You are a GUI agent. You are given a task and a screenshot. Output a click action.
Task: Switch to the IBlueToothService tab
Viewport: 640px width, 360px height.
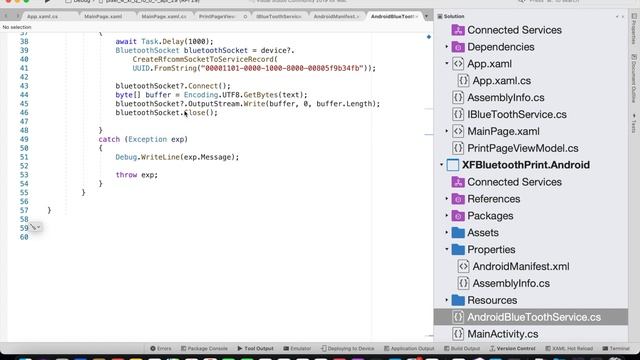tap(279, 16)
